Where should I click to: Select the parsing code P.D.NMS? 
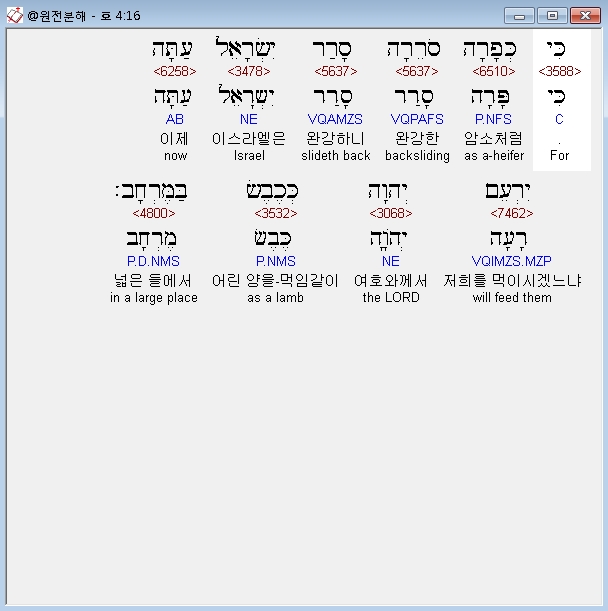tap(153, 261)
